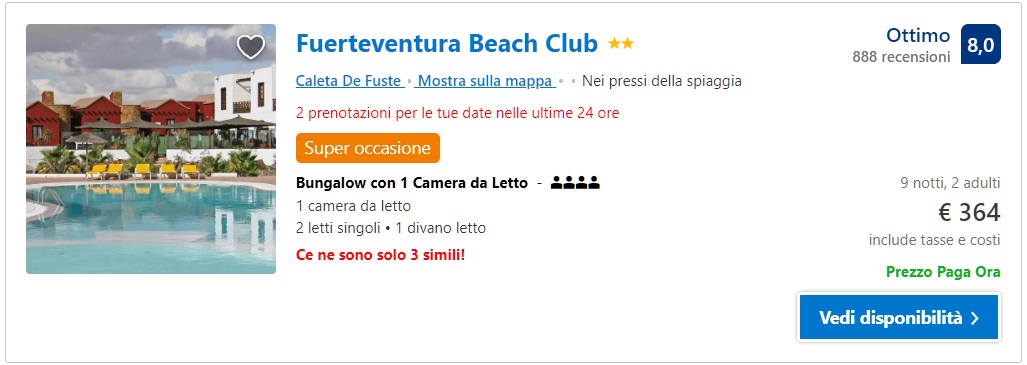Open Caleta De Fuste location link

coord(349,81)
